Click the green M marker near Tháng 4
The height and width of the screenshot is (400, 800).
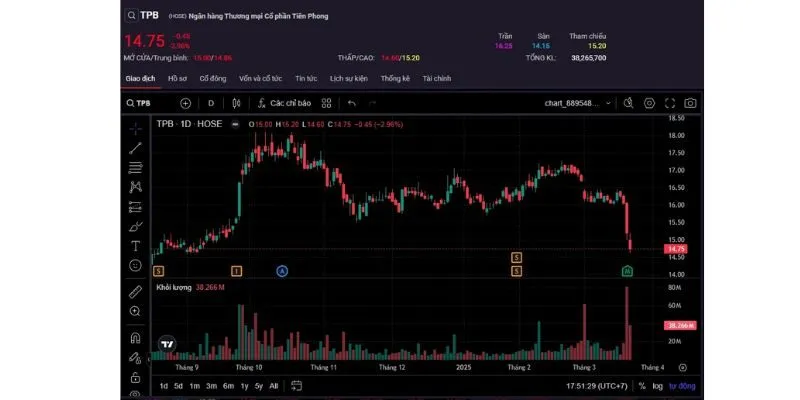pyautogui.click(x=628, y=271)
